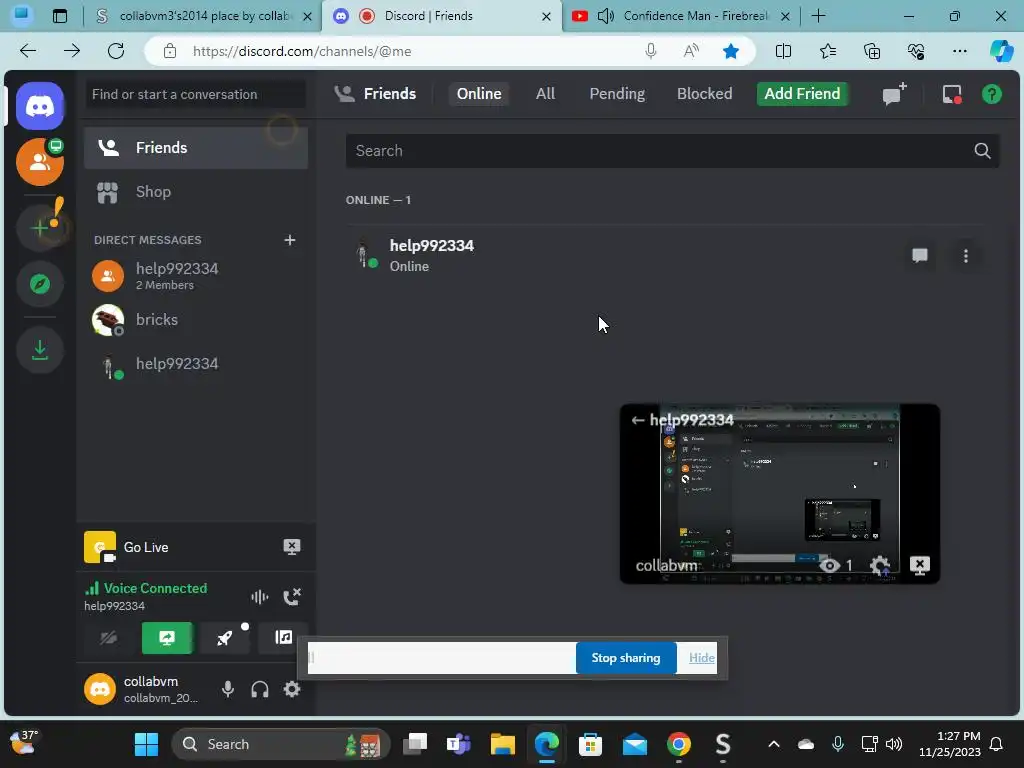Screen dimensions: 1024x768
Task: Switch to Confidence Man YouTube tab
Action: 680,16
